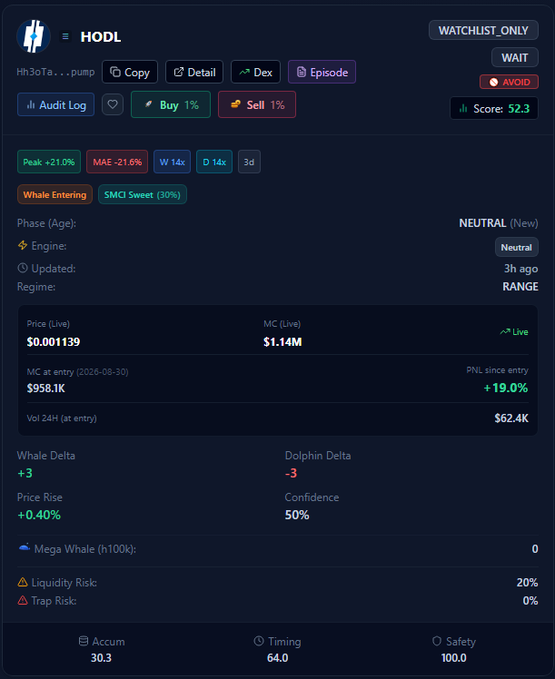Click the RANGE regime value
The height and width of the screenshot is (679, 555).
(520, 286)
